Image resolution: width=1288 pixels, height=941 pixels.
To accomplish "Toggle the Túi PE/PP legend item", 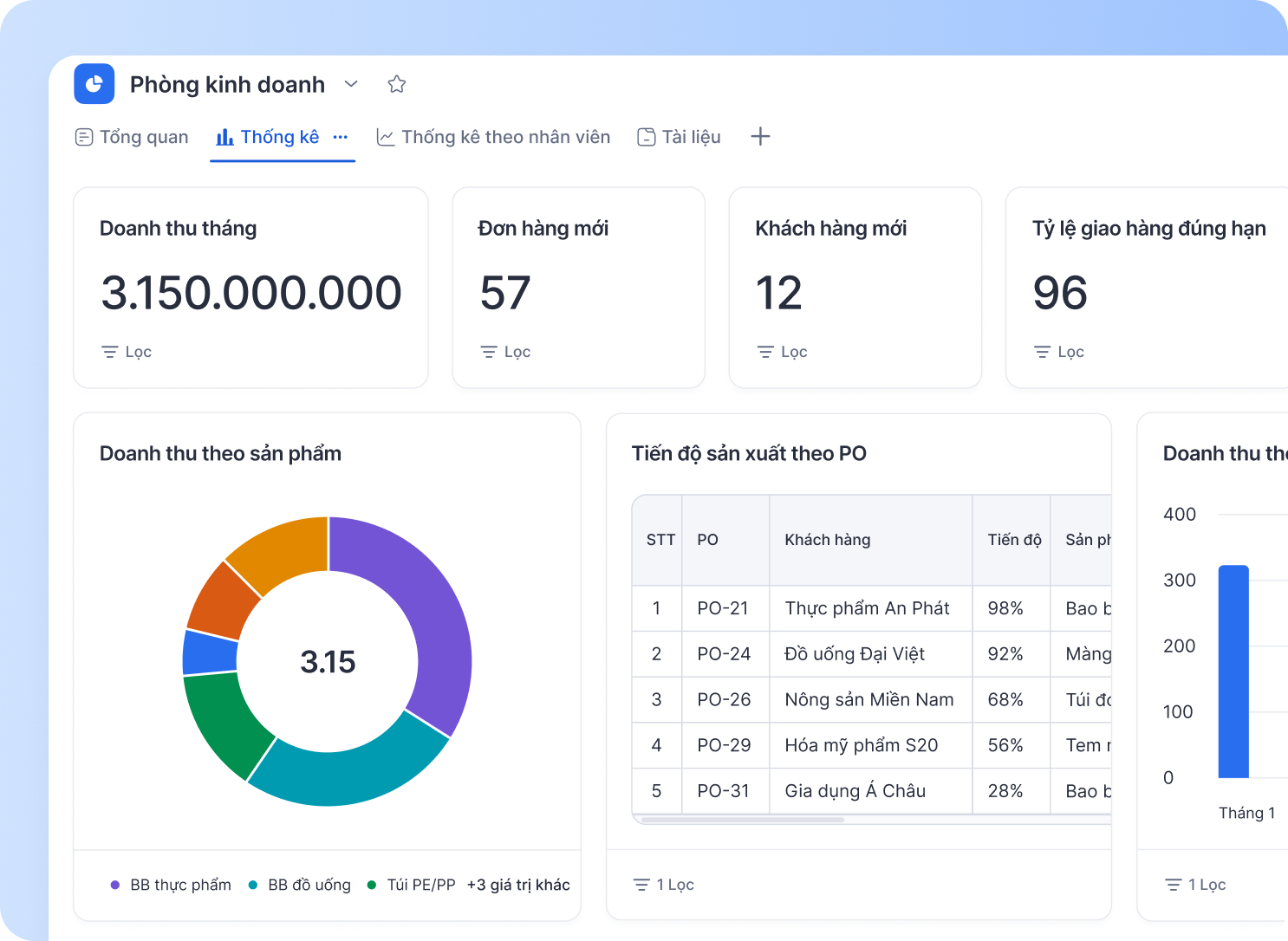I will coord(411,885).
